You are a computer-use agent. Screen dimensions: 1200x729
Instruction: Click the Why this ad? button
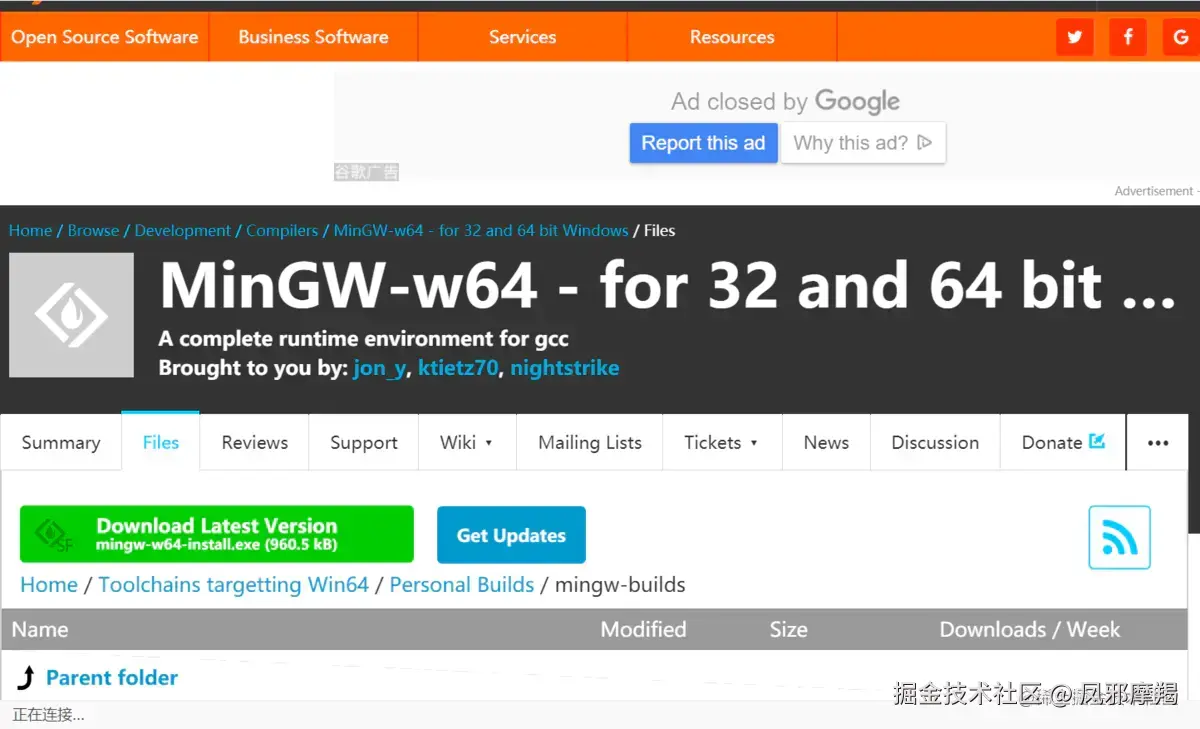coord(863,143)
